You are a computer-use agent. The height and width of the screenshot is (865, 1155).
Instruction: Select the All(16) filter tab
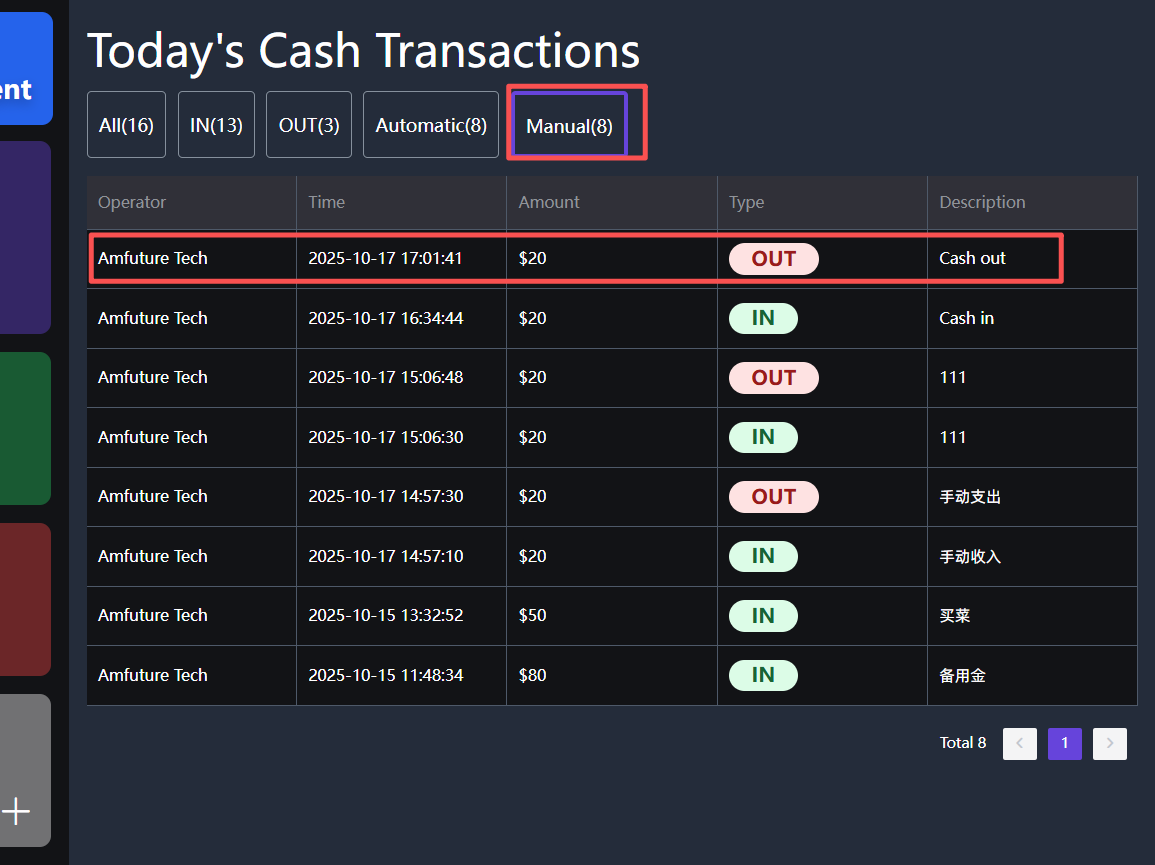point(126,125)
